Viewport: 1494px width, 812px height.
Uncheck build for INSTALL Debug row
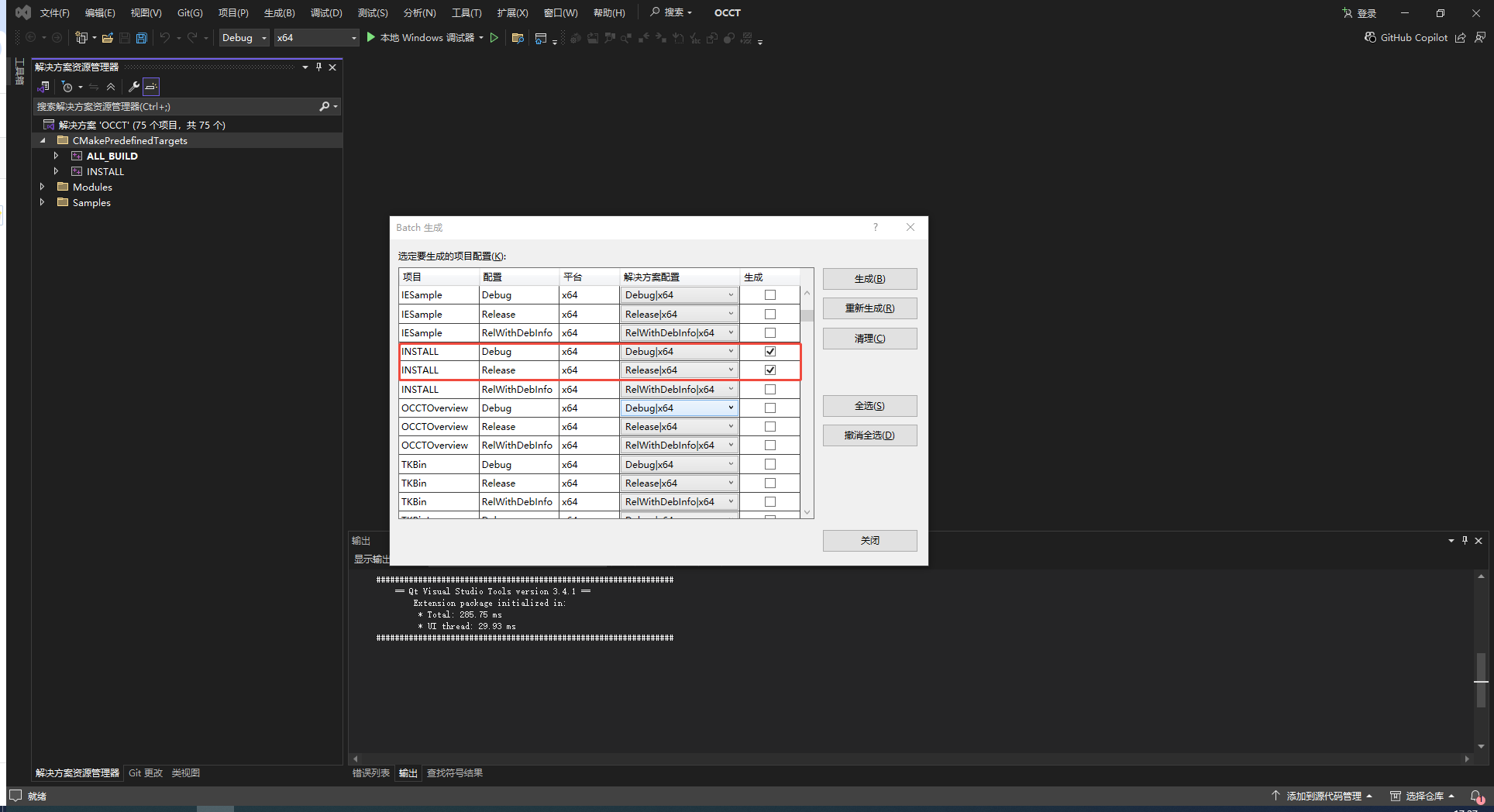tap(770, 352)
